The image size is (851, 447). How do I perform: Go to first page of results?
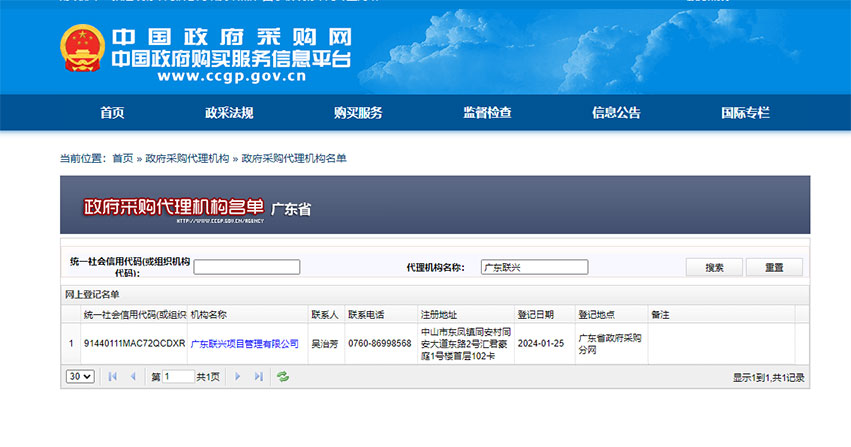tap(112, 377)
